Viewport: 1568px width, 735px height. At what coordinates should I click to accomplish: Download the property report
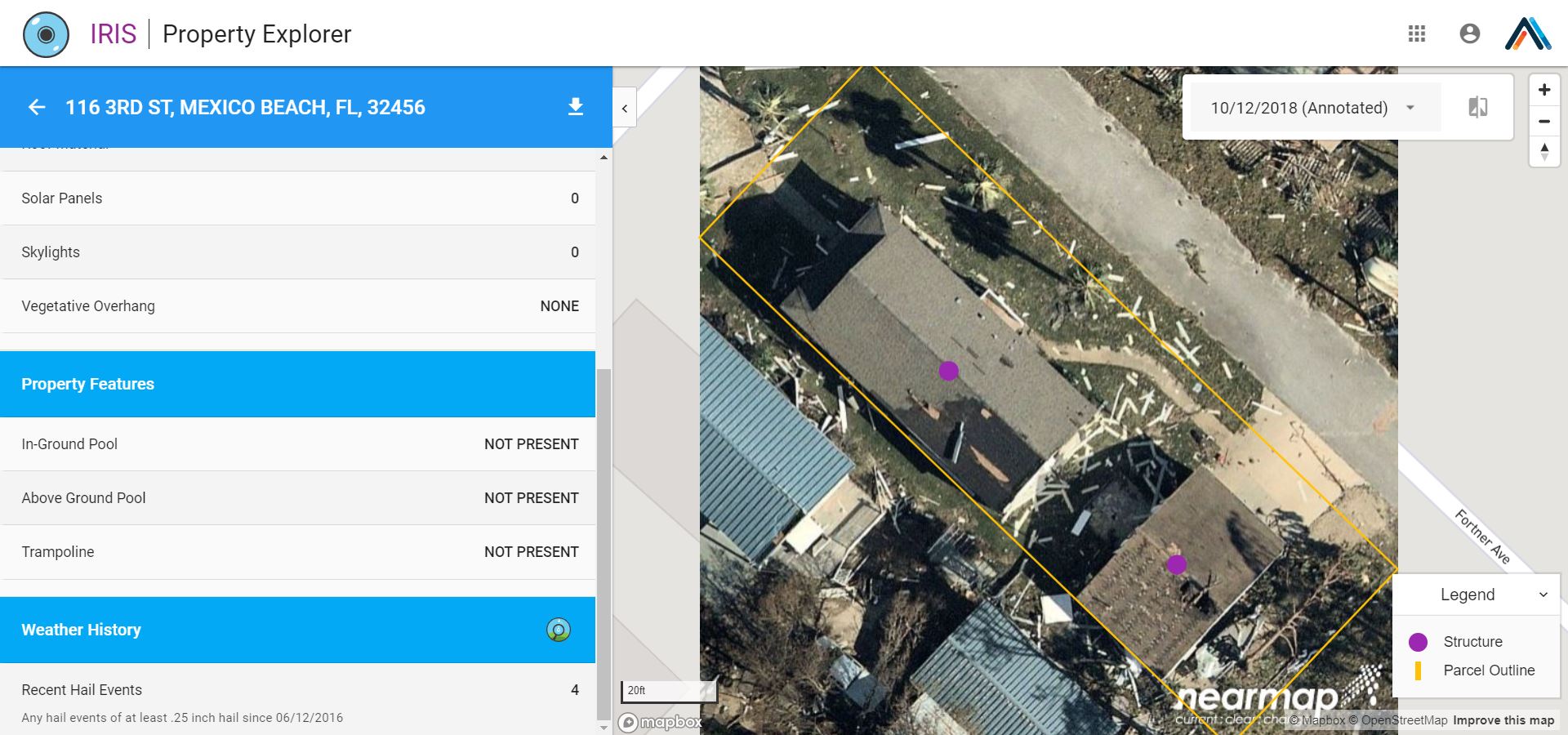pyautogui.click(x=576, y=107)
